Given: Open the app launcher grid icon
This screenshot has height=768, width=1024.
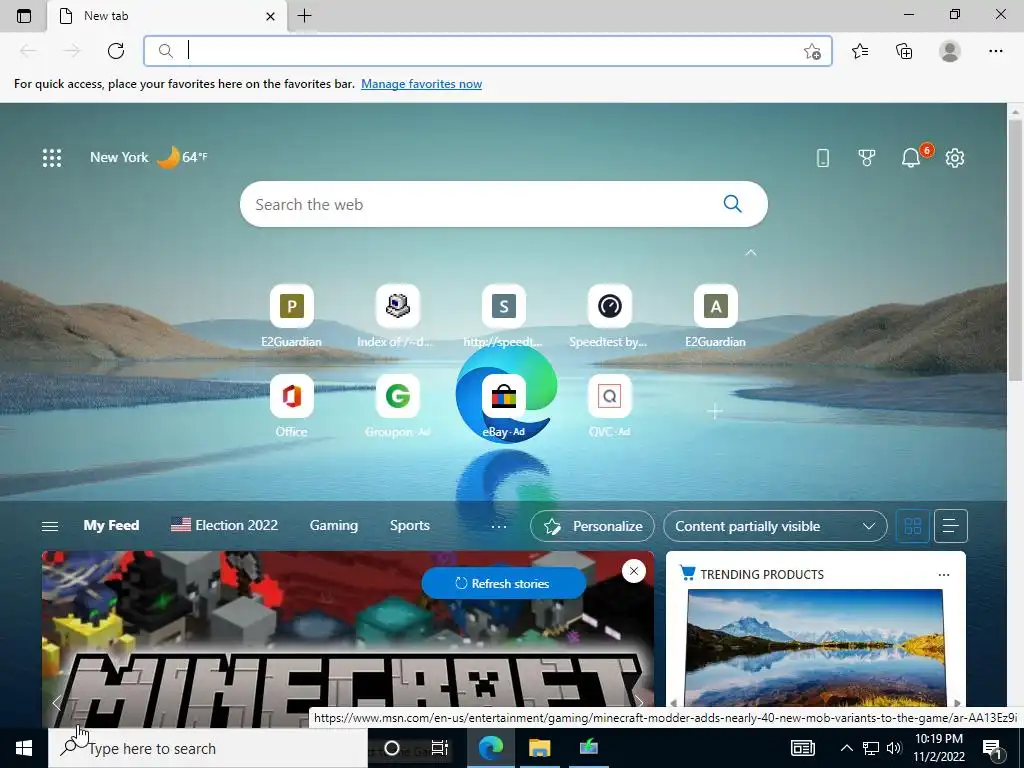Looking at the screenshot, I should 52,158.
